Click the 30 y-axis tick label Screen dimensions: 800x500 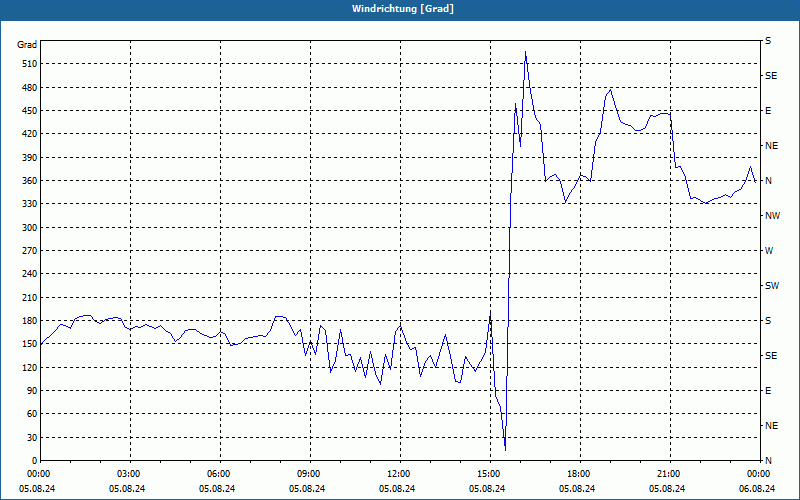(x=31, y=438)
